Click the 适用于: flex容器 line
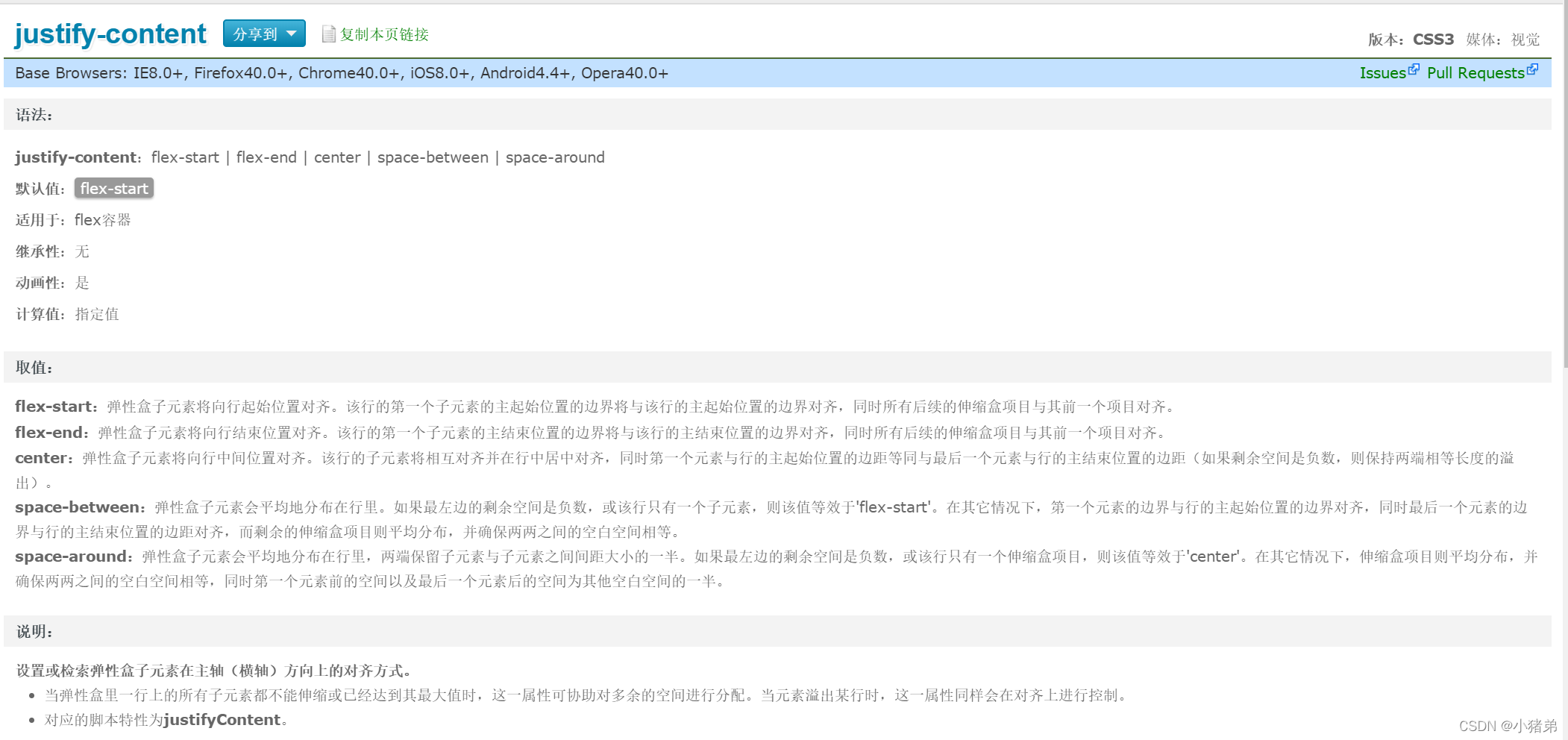Screen dimensions: 1568x740 (73, 220)
